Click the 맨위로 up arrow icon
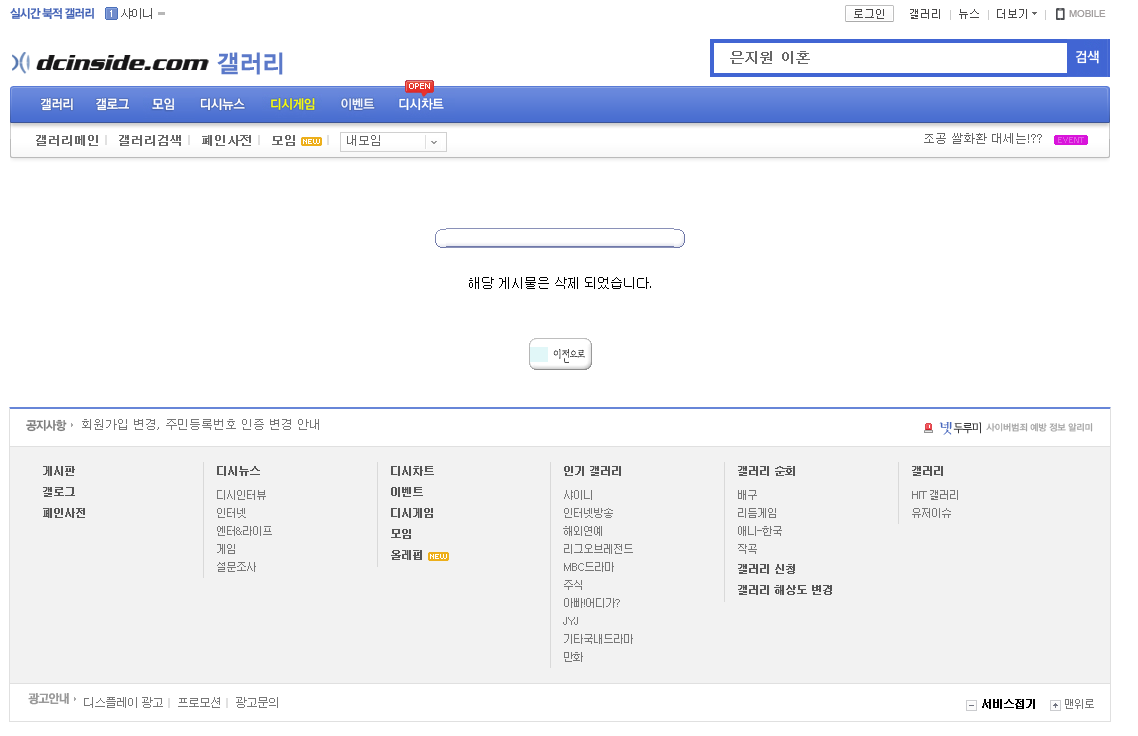The height and width of the screenshot is (736, 1138). click(1055, 706)
